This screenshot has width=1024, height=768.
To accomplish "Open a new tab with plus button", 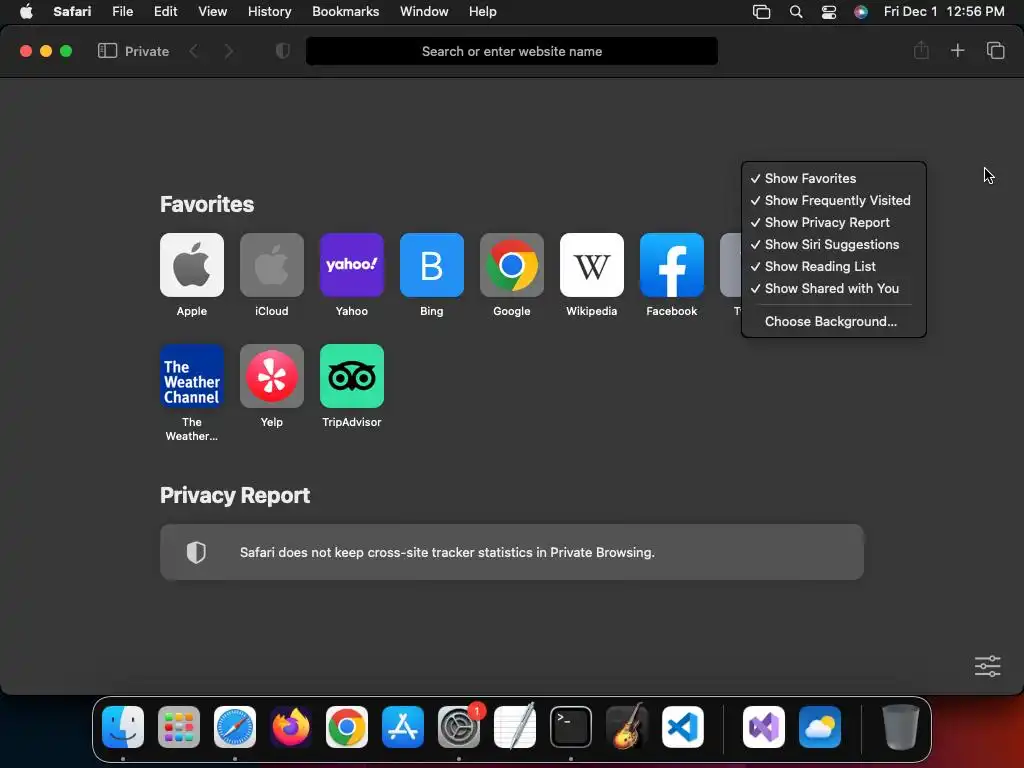I will coord(957,50).
